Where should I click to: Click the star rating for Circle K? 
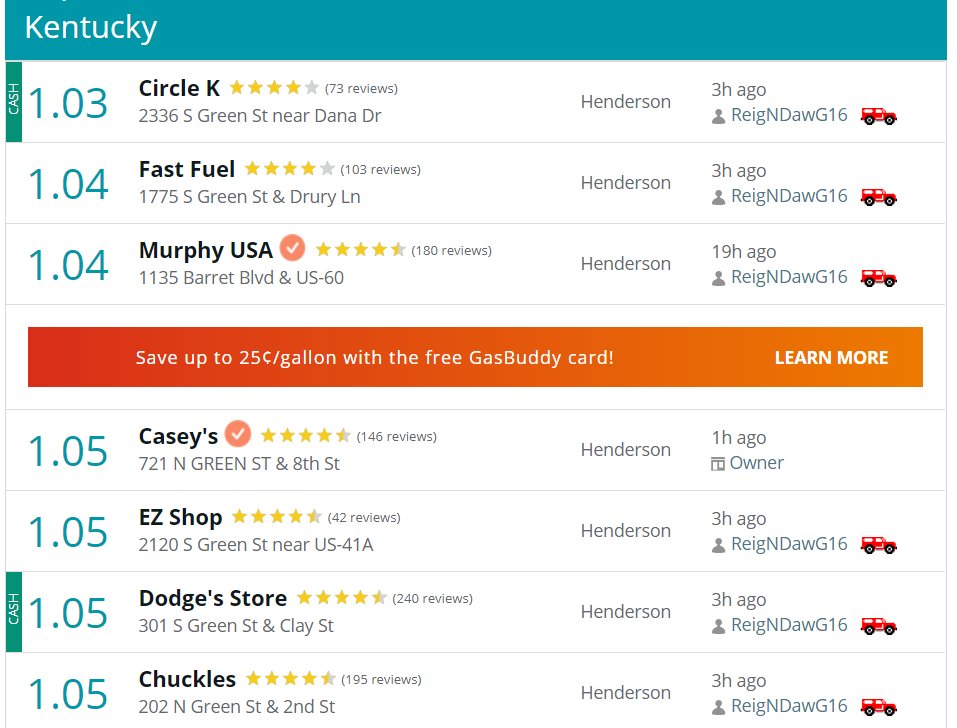click(x=274, y=88)
